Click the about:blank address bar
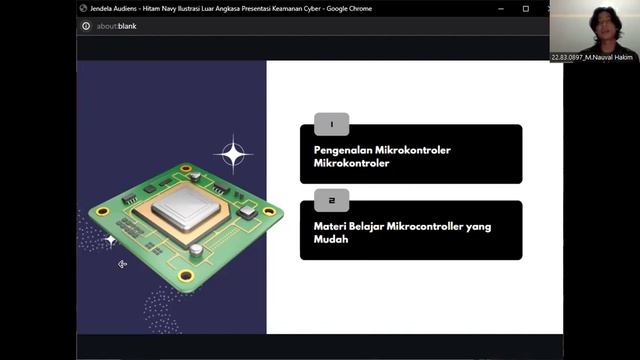The height and width of the screenshot is (360, 640). [x=117, y=26]
